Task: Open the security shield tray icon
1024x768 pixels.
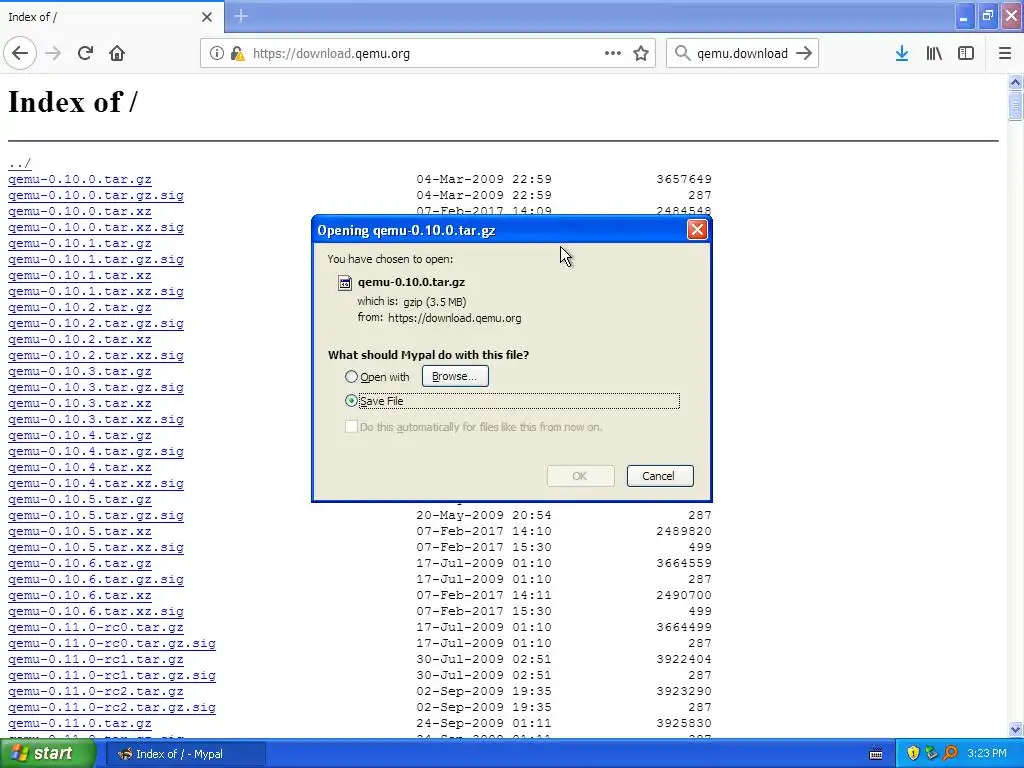Action: pyautogui.click(x=913, y=754)
